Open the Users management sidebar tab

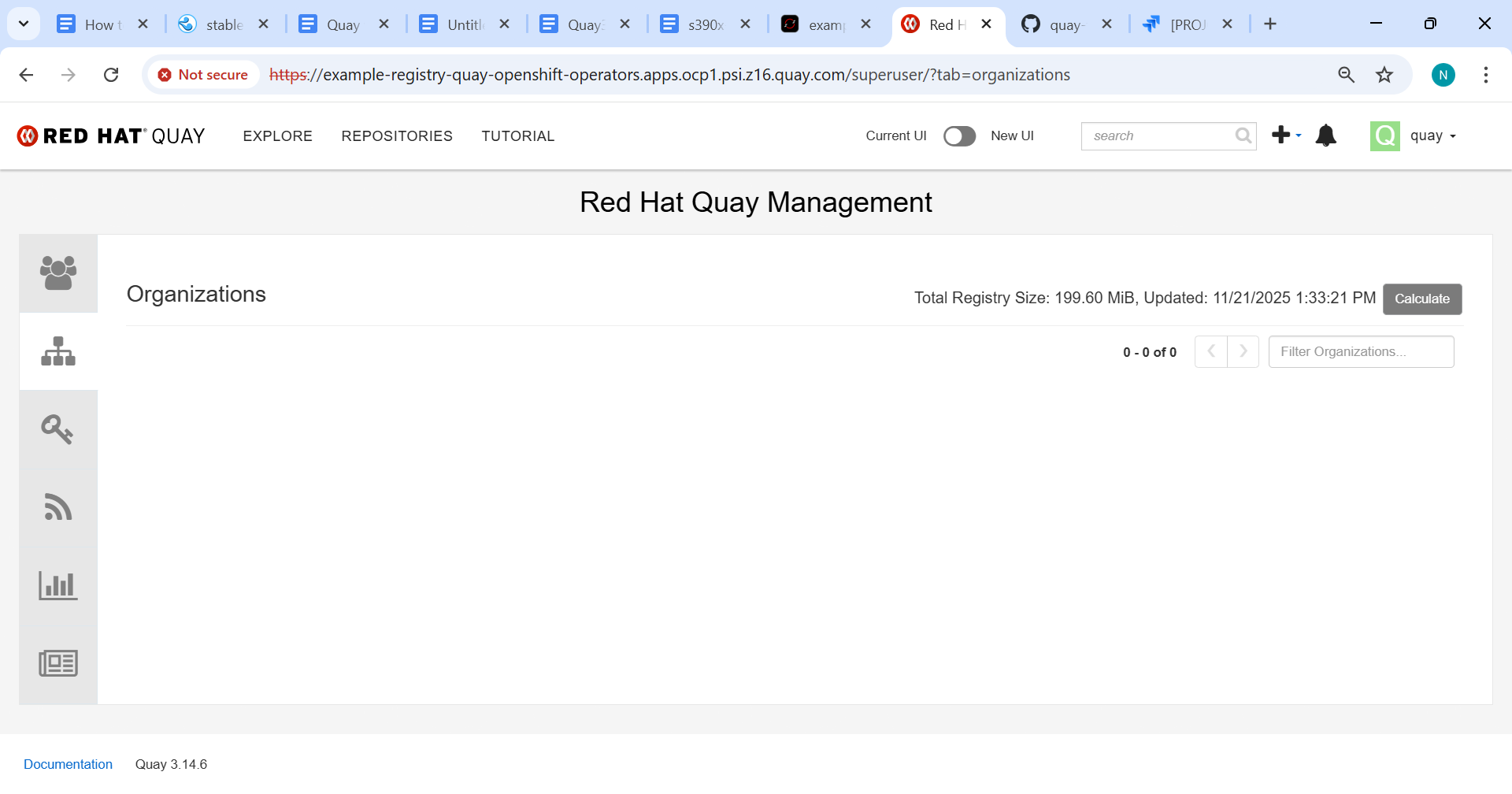tap(58, 273)
